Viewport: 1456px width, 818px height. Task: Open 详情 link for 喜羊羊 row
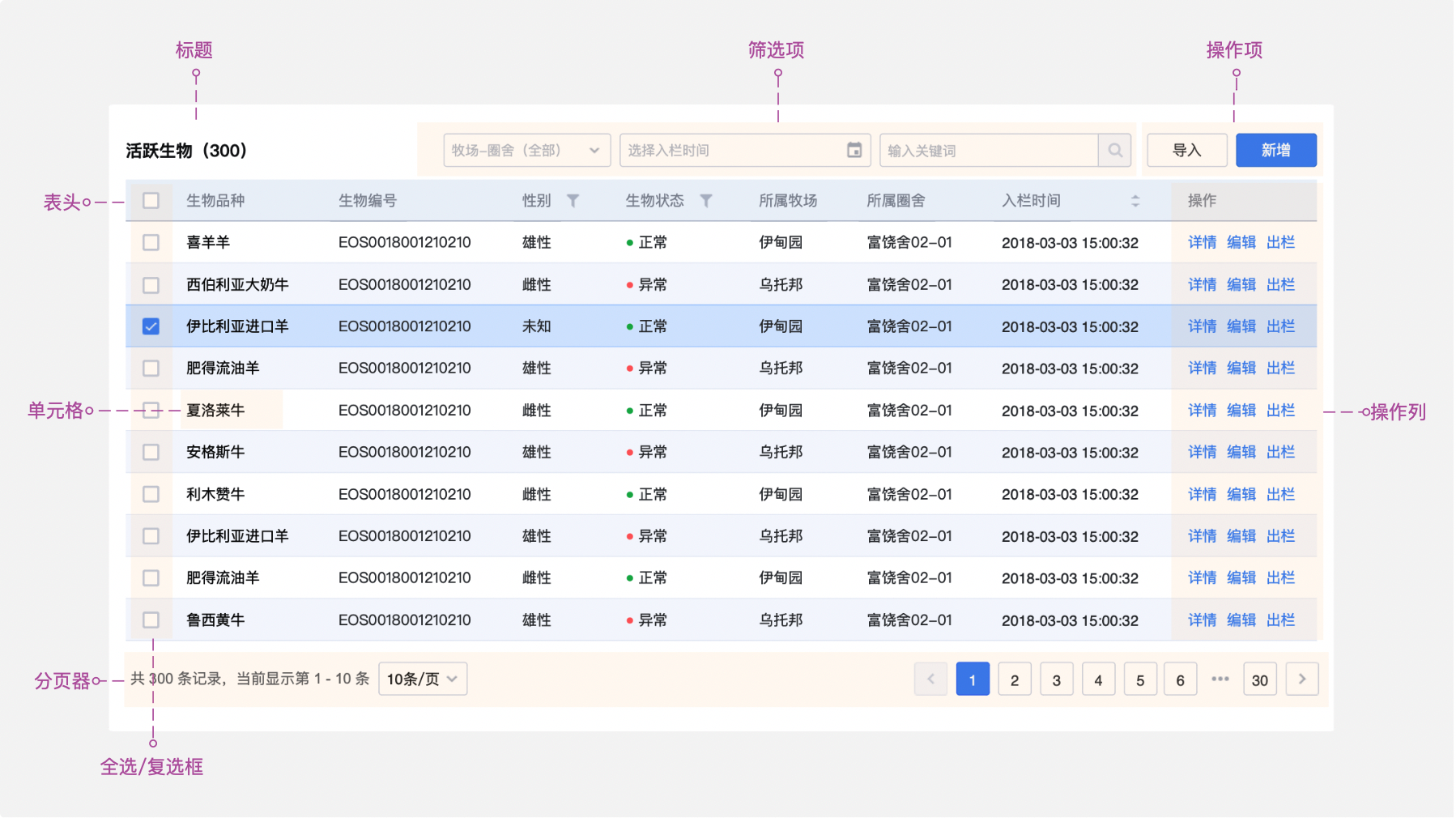1202,242
